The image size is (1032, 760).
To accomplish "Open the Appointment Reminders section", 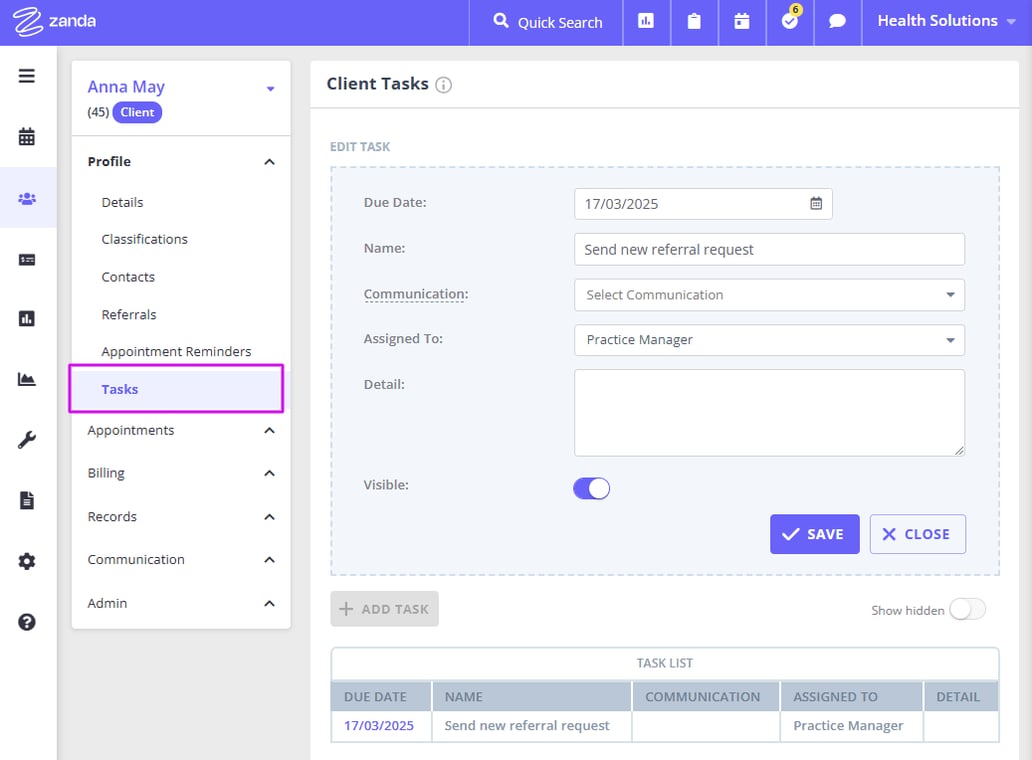I will [176, 351].
